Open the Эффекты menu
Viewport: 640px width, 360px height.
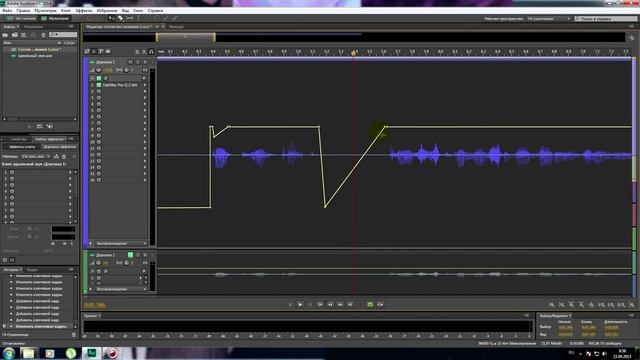click(84, 11)
